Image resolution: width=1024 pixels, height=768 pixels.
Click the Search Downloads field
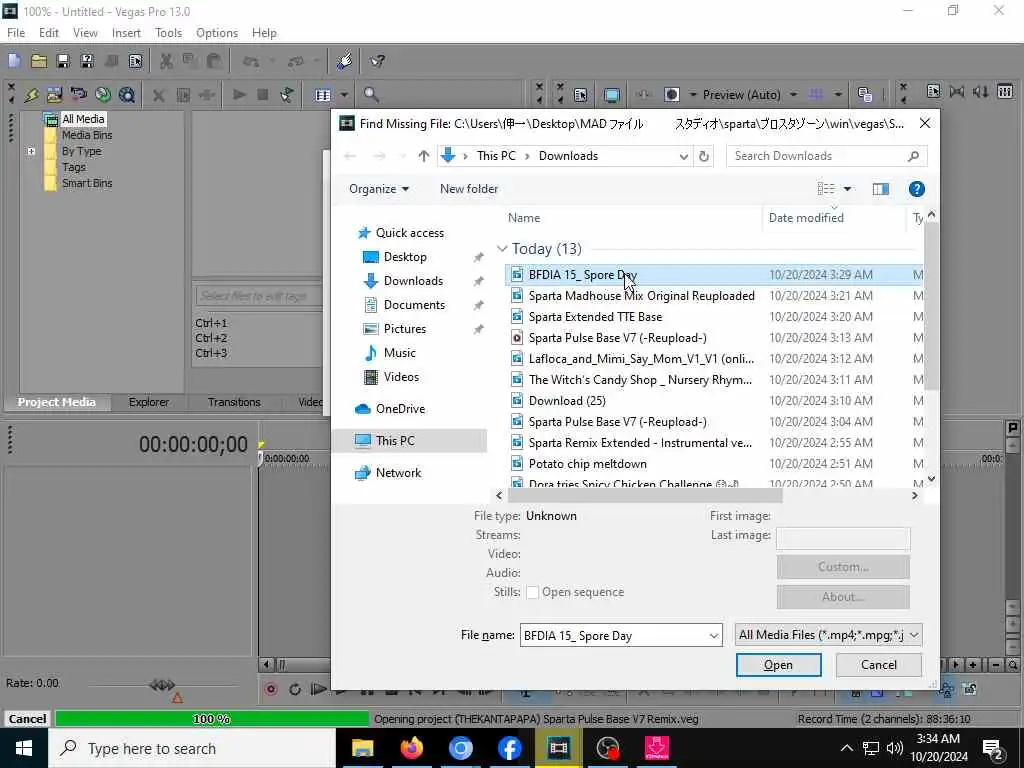coord(826,156)
